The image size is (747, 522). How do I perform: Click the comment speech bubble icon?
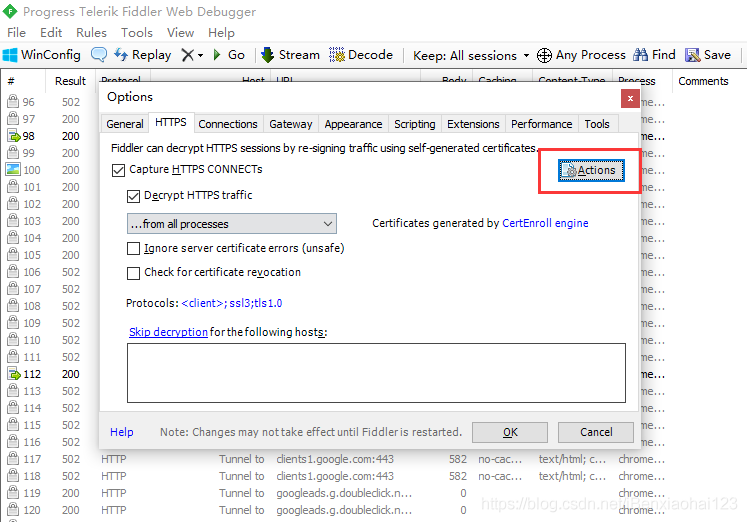pyautogui.click(x=99, y=55)
